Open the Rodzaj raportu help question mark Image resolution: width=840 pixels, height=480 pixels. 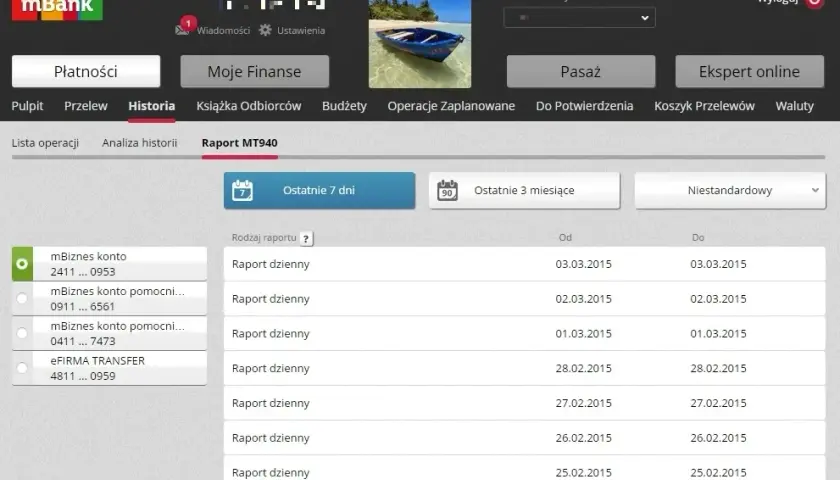(x=306, y=238)
